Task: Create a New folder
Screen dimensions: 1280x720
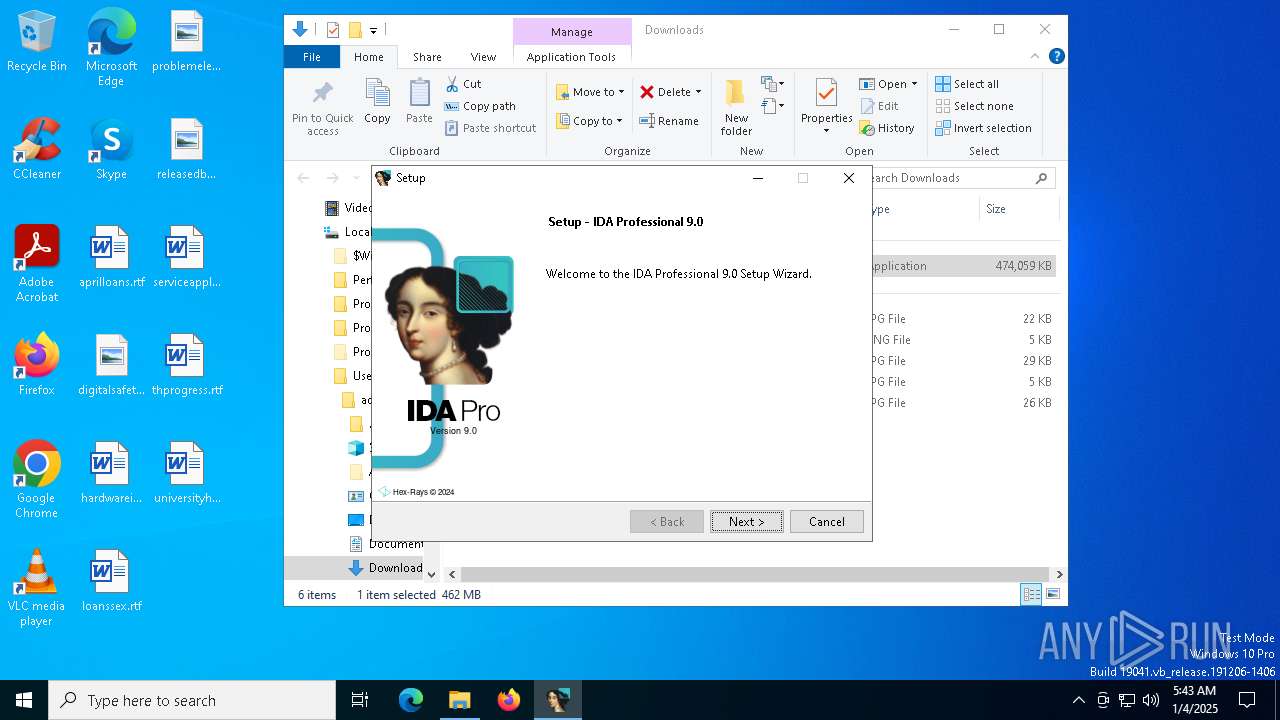Action: point(736,107)
